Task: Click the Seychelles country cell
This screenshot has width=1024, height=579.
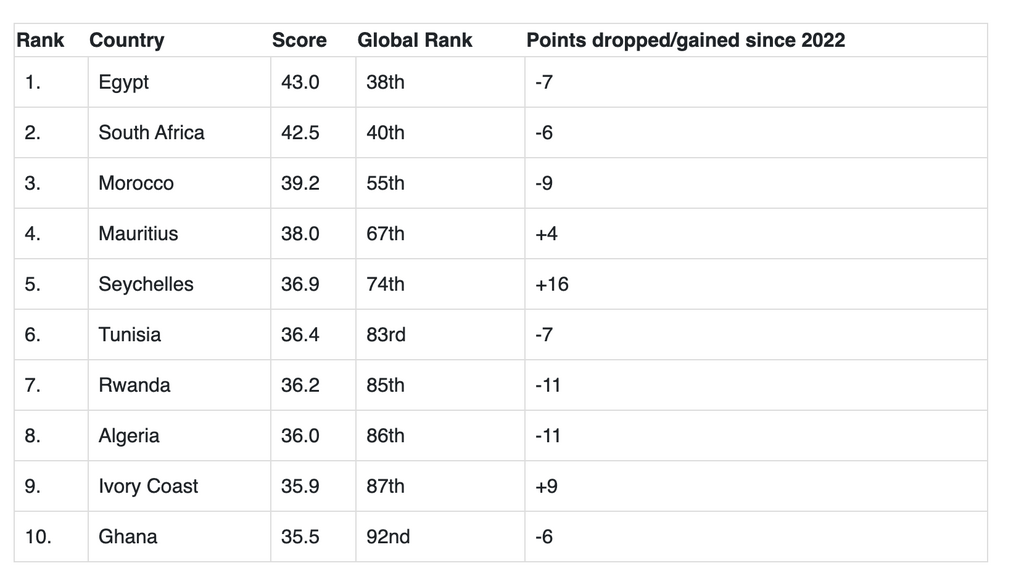Action: point(146,284)
